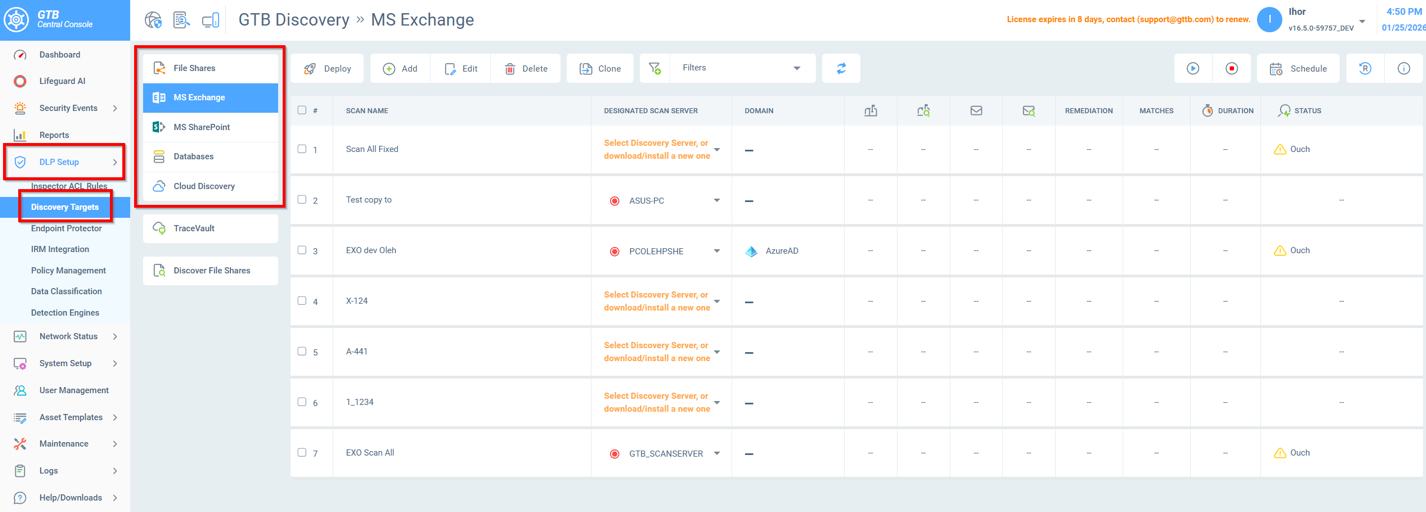Open Policy Management submenu item

tap(68, 270)
